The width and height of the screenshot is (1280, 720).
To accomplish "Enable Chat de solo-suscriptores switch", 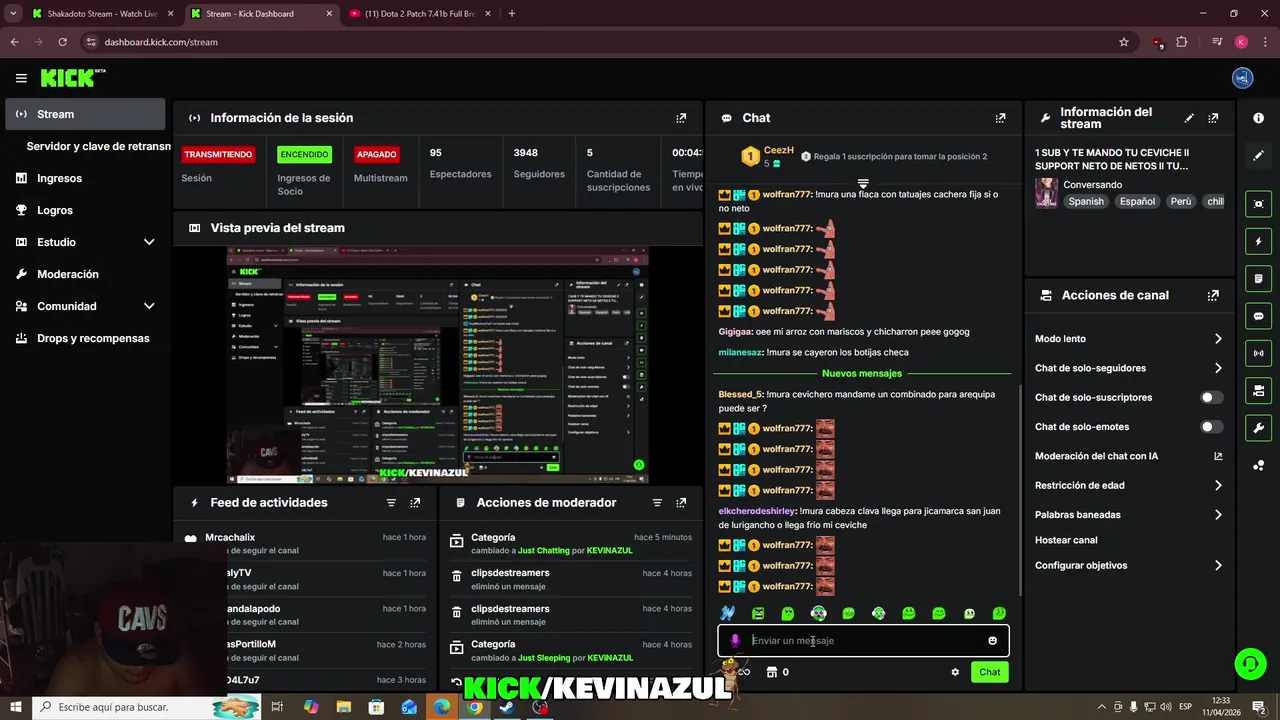I will (x=1211, y=397).
